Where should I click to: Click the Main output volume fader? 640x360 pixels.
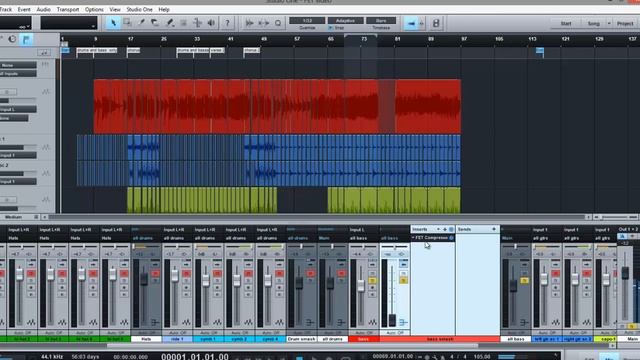625,273
